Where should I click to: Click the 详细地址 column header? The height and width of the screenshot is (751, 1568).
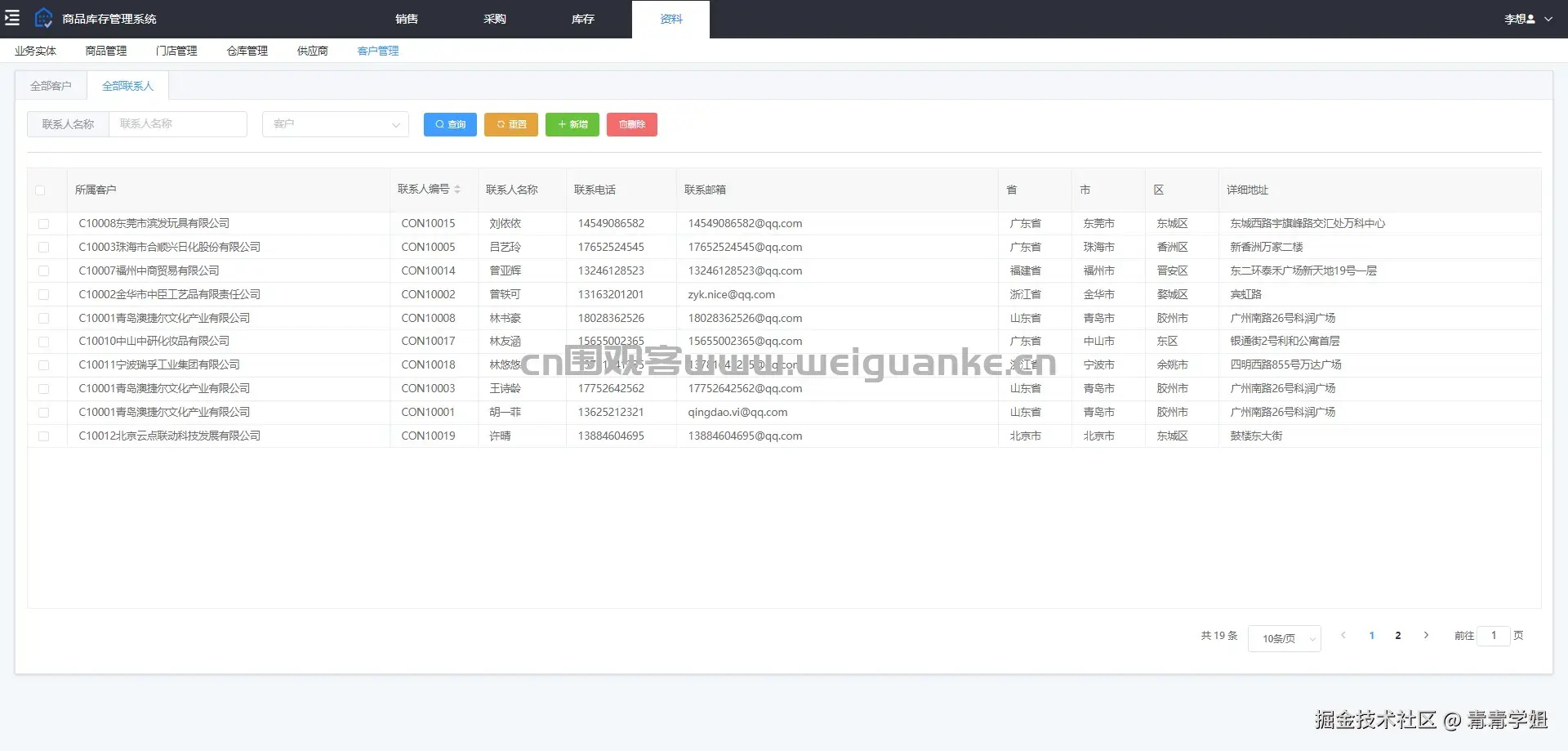(x=1247, y=190)
